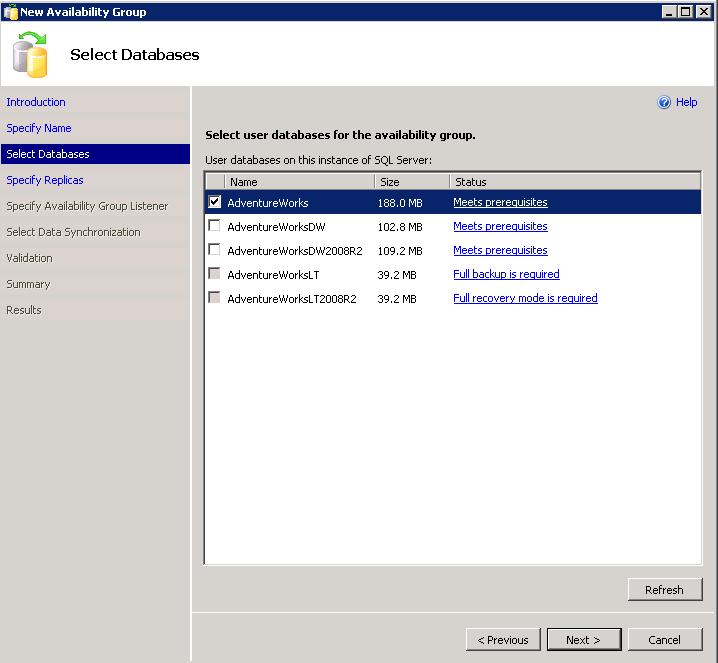Maximize the New Availability Group window
The width and height of the screenshot is (718, 663).
point(686,12)
